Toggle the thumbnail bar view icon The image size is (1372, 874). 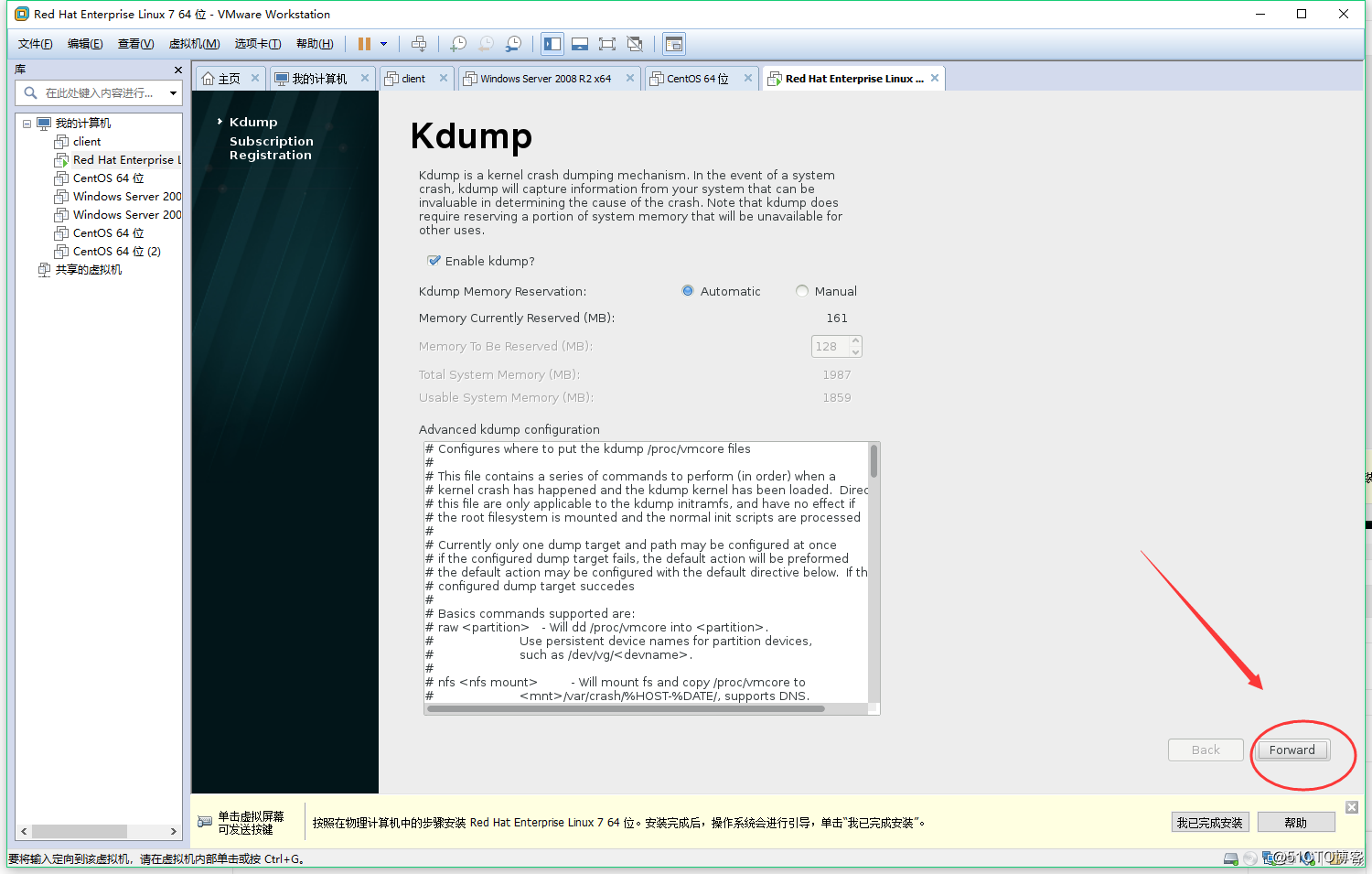[580, 44]
